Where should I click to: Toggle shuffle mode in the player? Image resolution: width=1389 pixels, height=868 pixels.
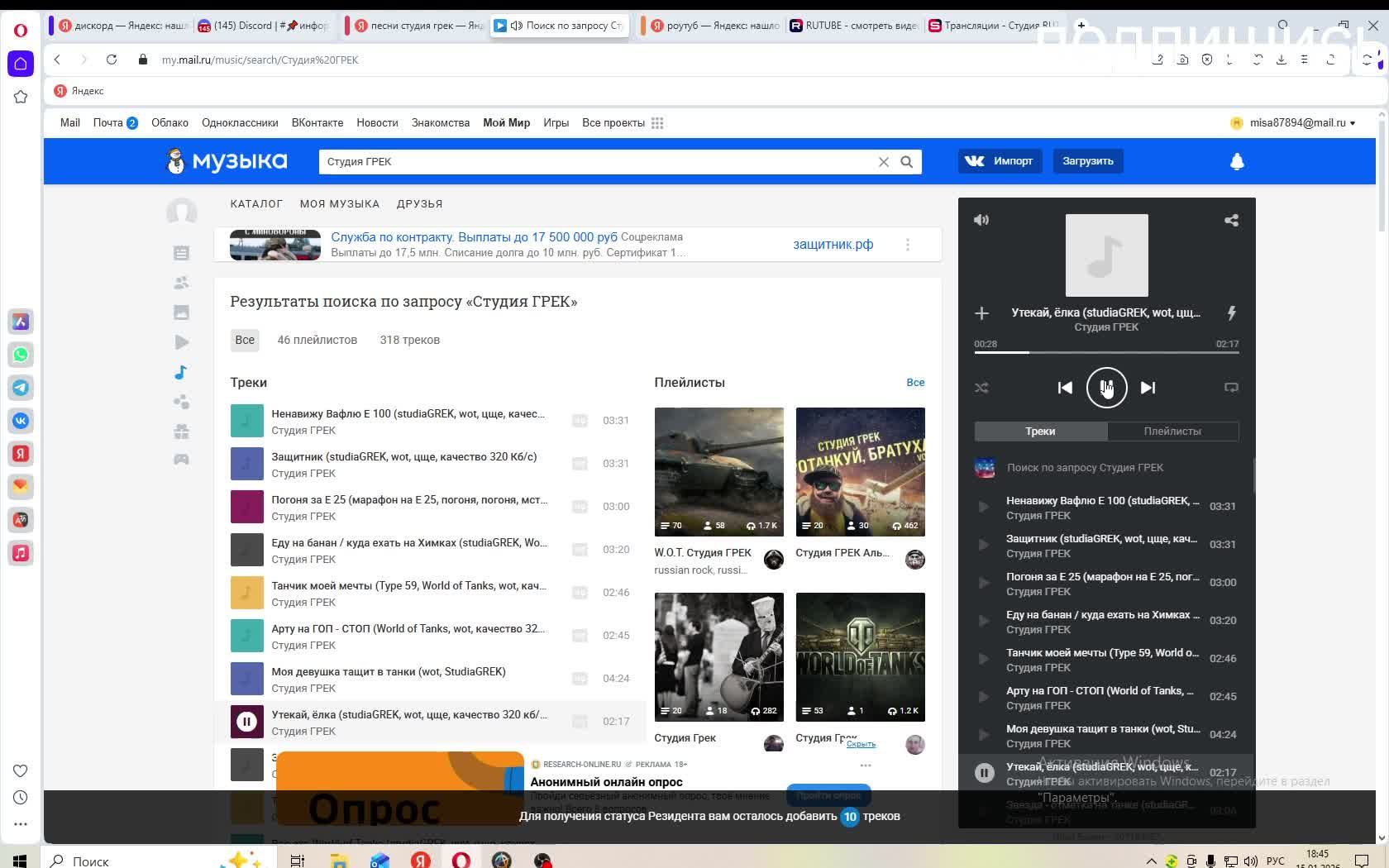pyautogui.click(x=981, y=388)
